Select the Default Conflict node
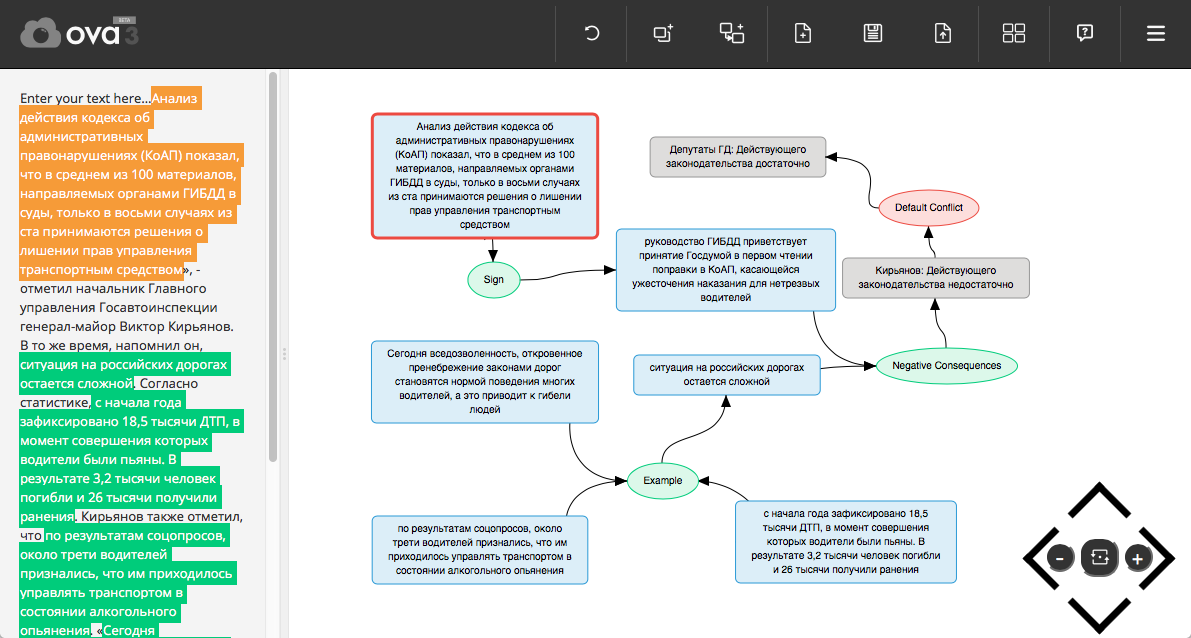 pyautogui.click(x=928, y=207)
